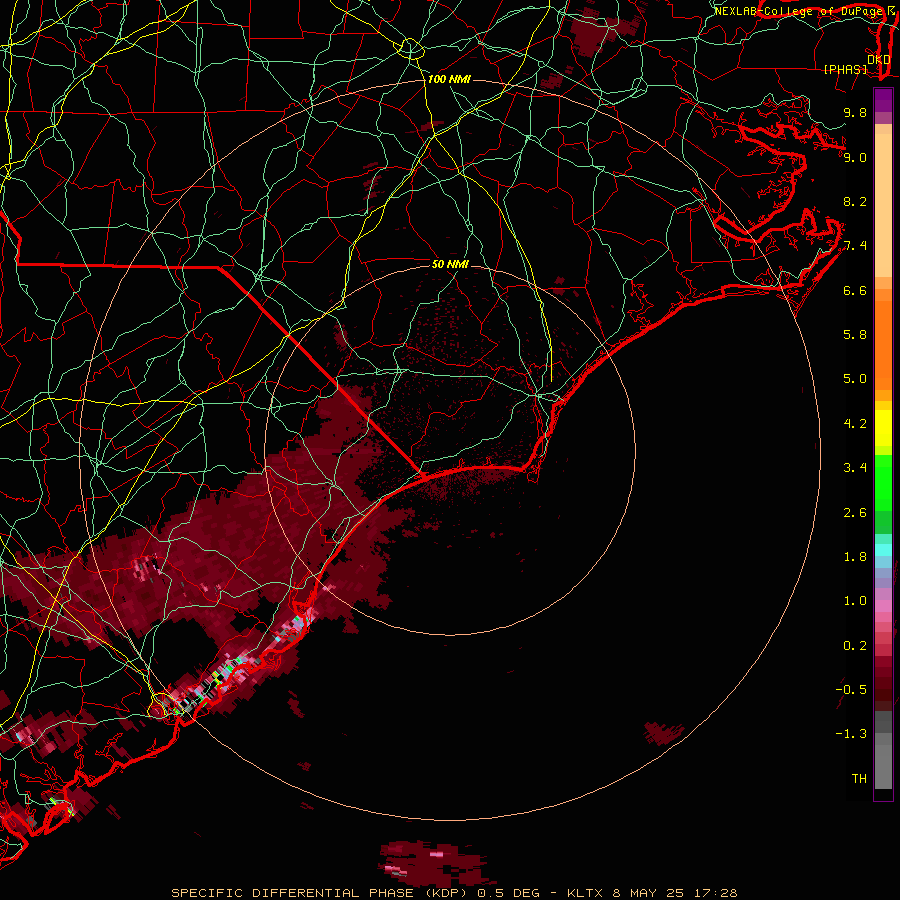Image resolution: width=900 pixels, height=900 pixels.
Task: Click the 0.2 scale value
Action: pos(855,646)
